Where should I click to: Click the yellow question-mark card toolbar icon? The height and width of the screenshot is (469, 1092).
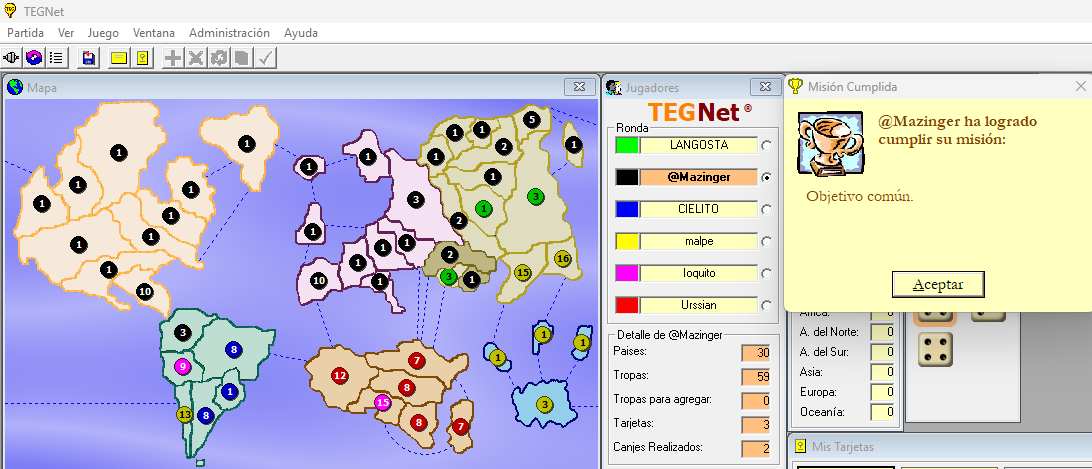pos(142,58)
